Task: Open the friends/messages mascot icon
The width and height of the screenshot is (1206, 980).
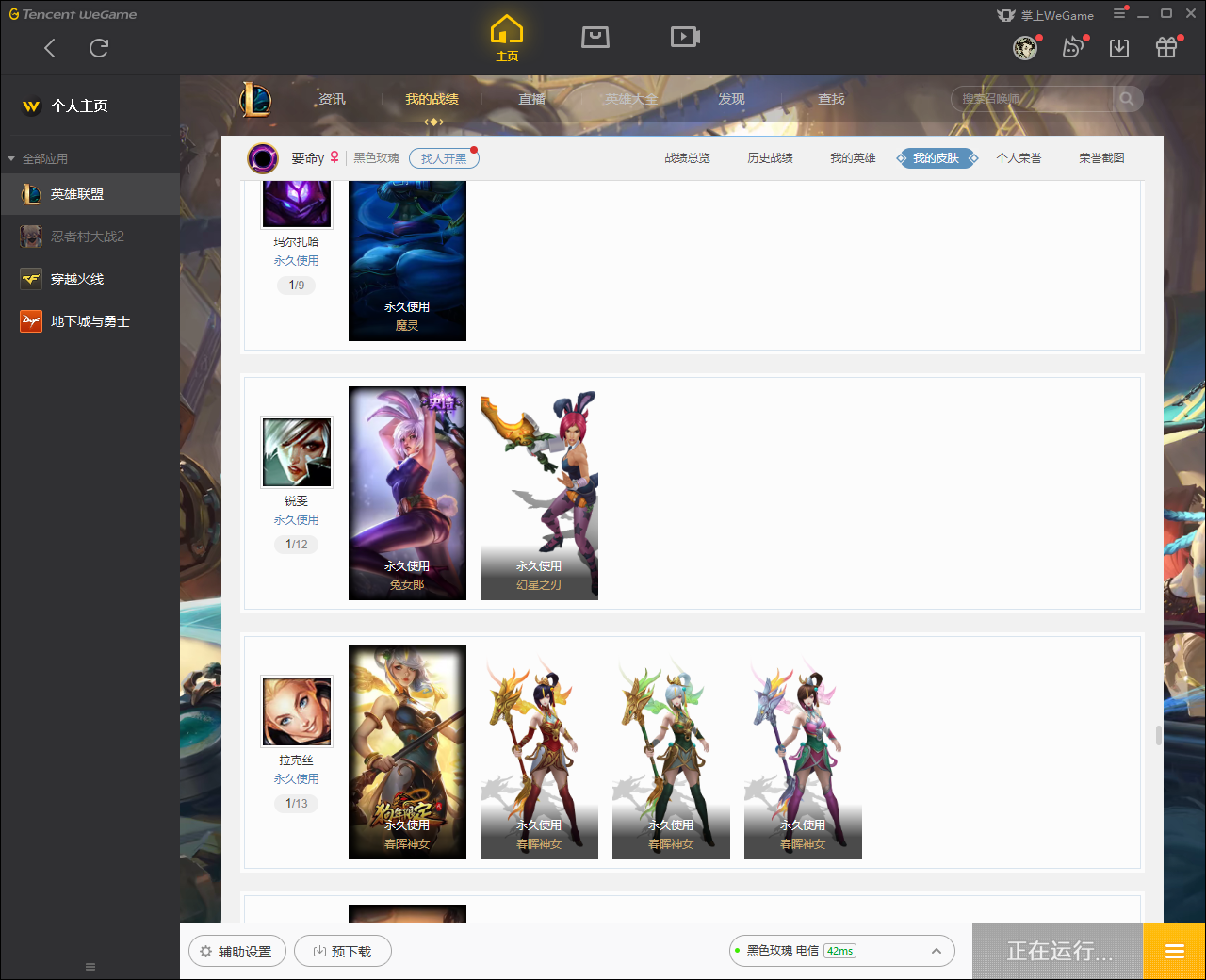Action: pos(1072,48)
